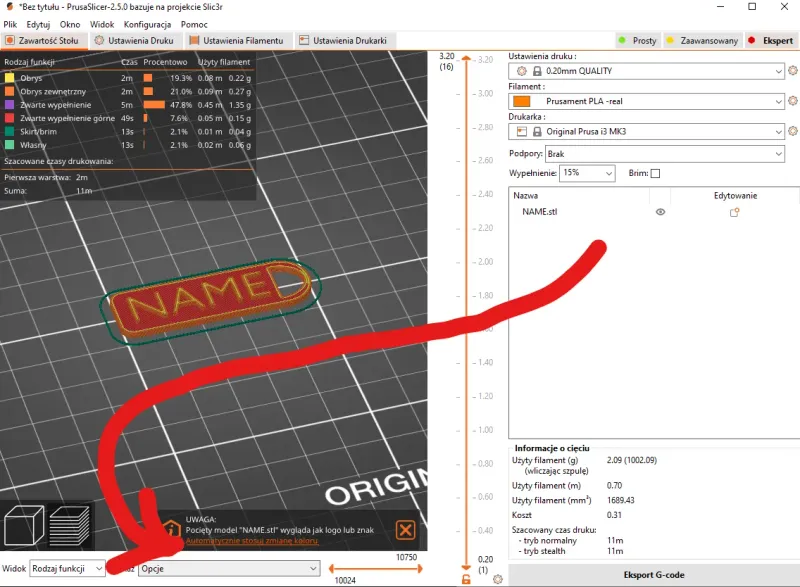
Task: Switch to Prosty mode
Action: 638,40
